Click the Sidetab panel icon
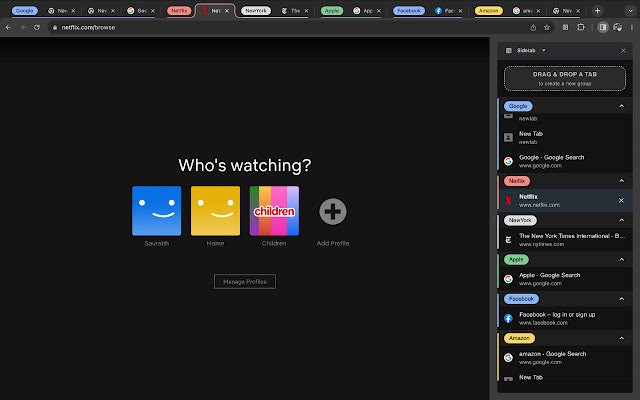The width and height of the screenshot is (640, 400). (x=509, y=51)
